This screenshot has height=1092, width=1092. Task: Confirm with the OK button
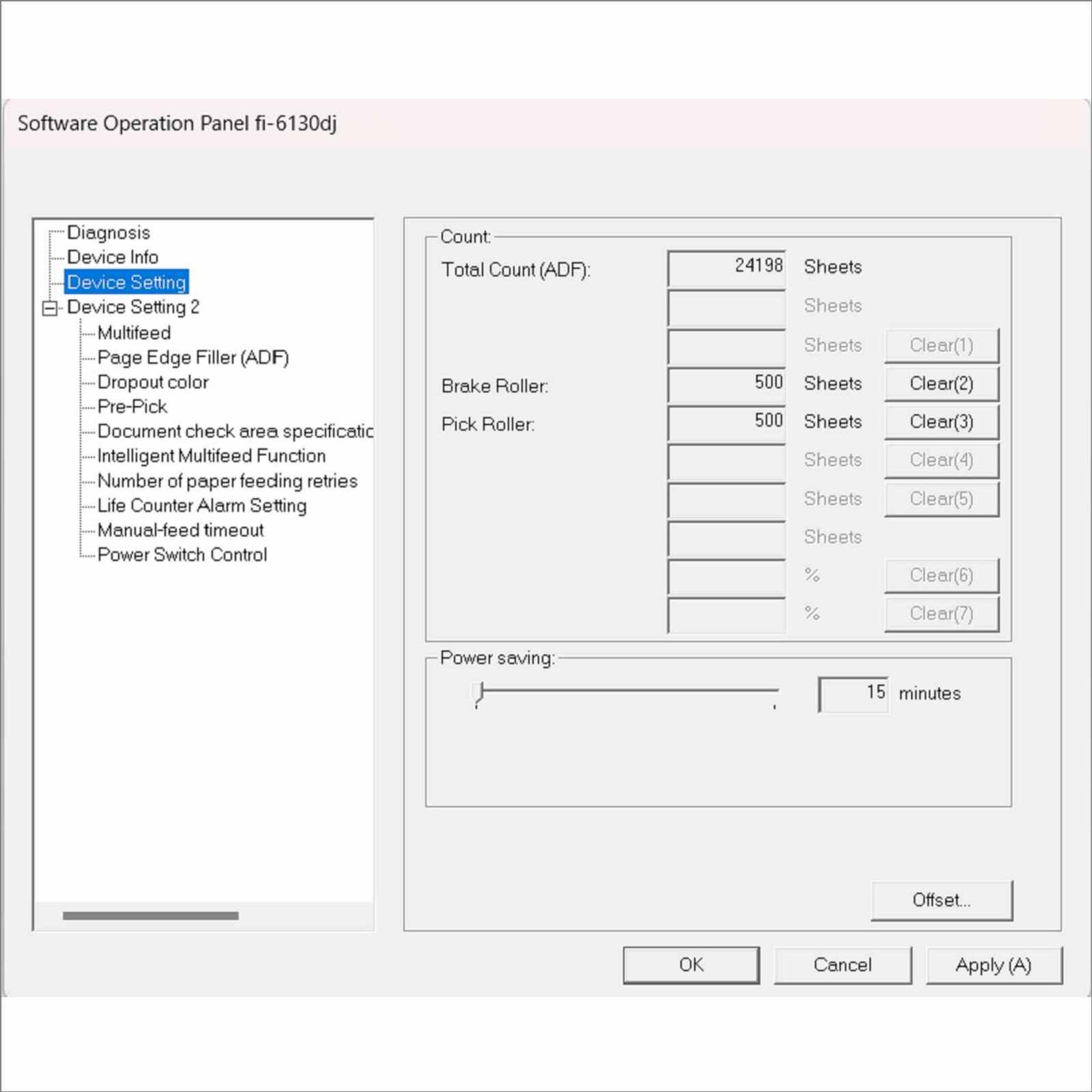click(x=691, y=965)
